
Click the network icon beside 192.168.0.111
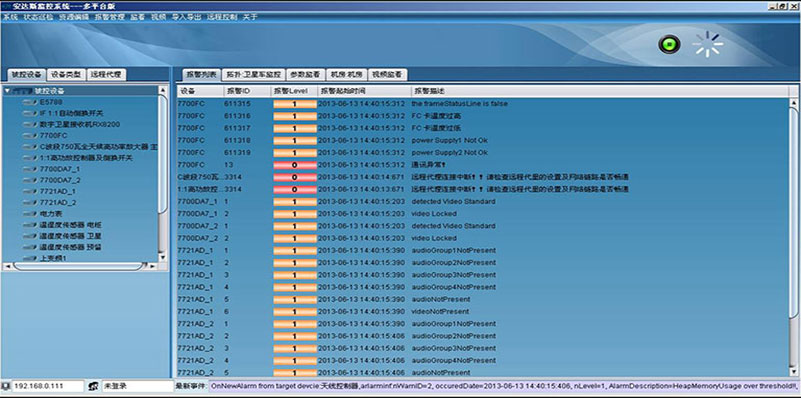pyautogui.click(x=6, y=386)
